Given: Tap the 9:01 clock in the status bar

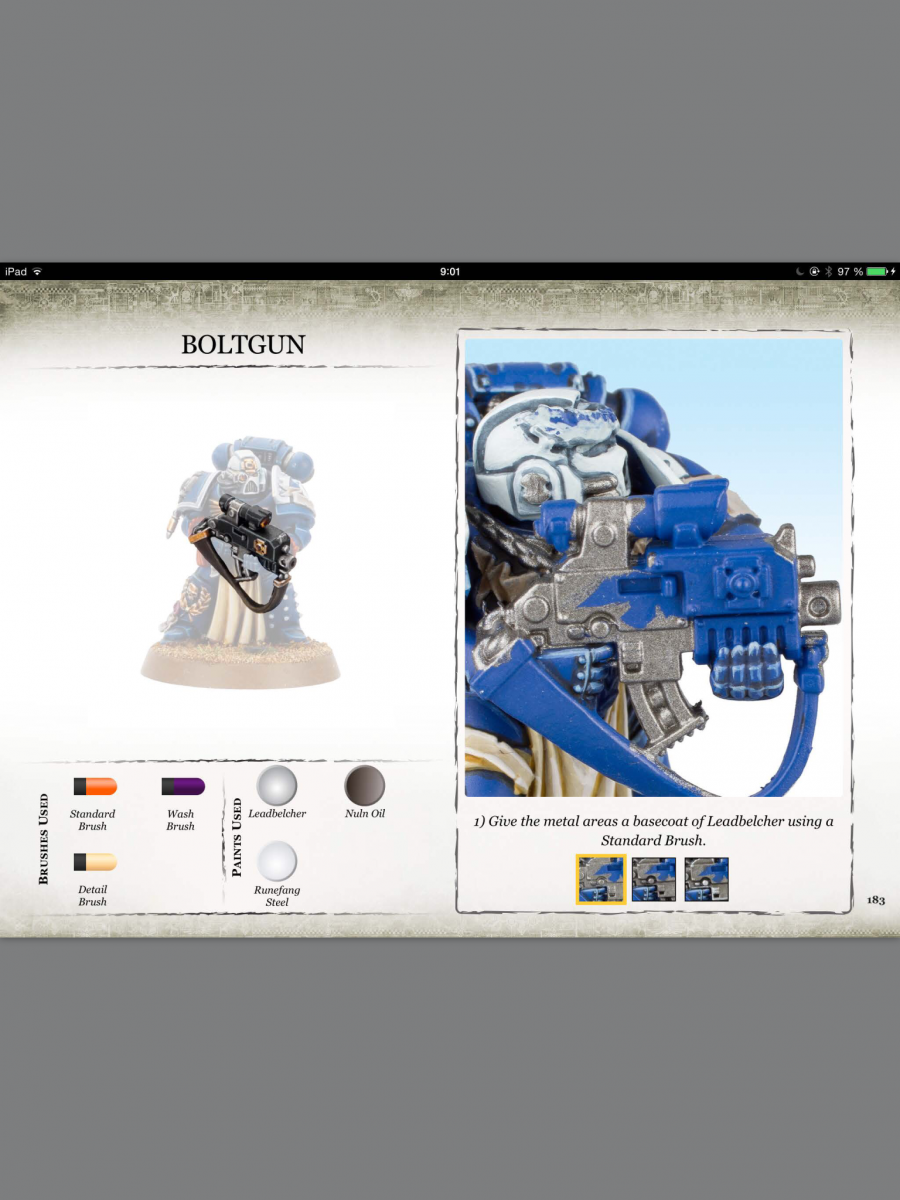Looking at the screenshot, I should [x=450, y=272].
